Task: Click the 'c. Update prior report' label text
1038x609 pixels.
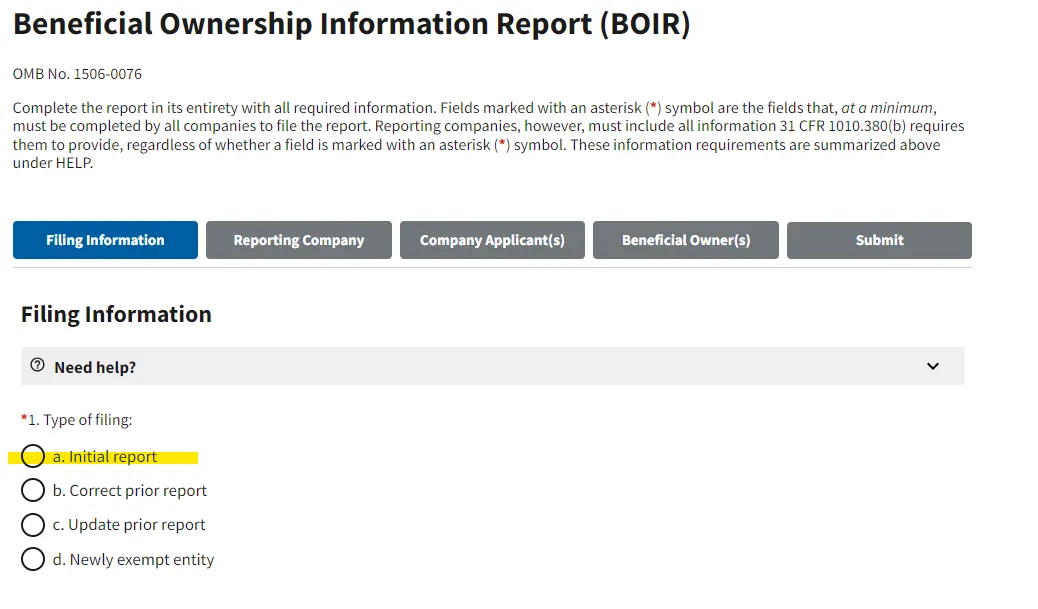Action: (x=129, y=525)
